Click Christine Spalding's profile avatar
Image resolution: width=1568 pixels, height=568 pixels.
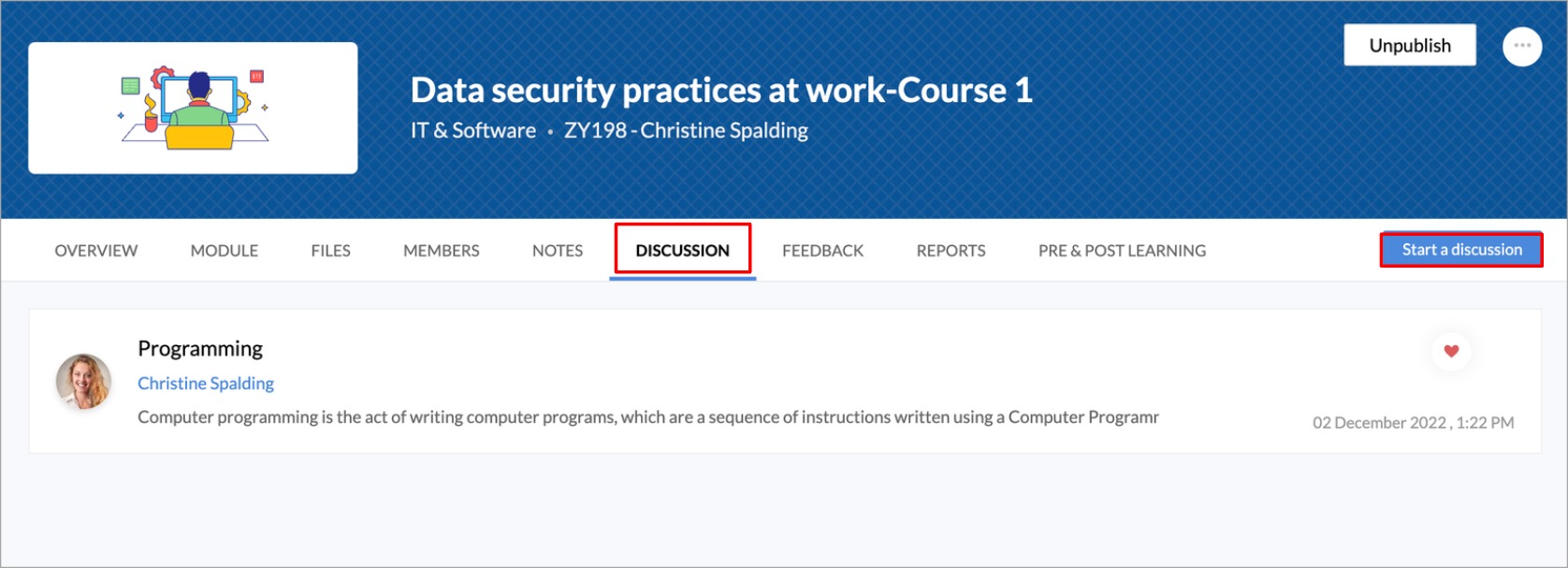[x=84, y=382]
